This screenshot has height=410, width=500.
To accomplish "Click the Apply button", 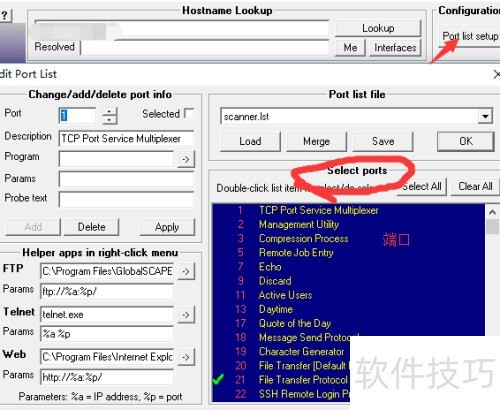I will (x=167, y=227).
